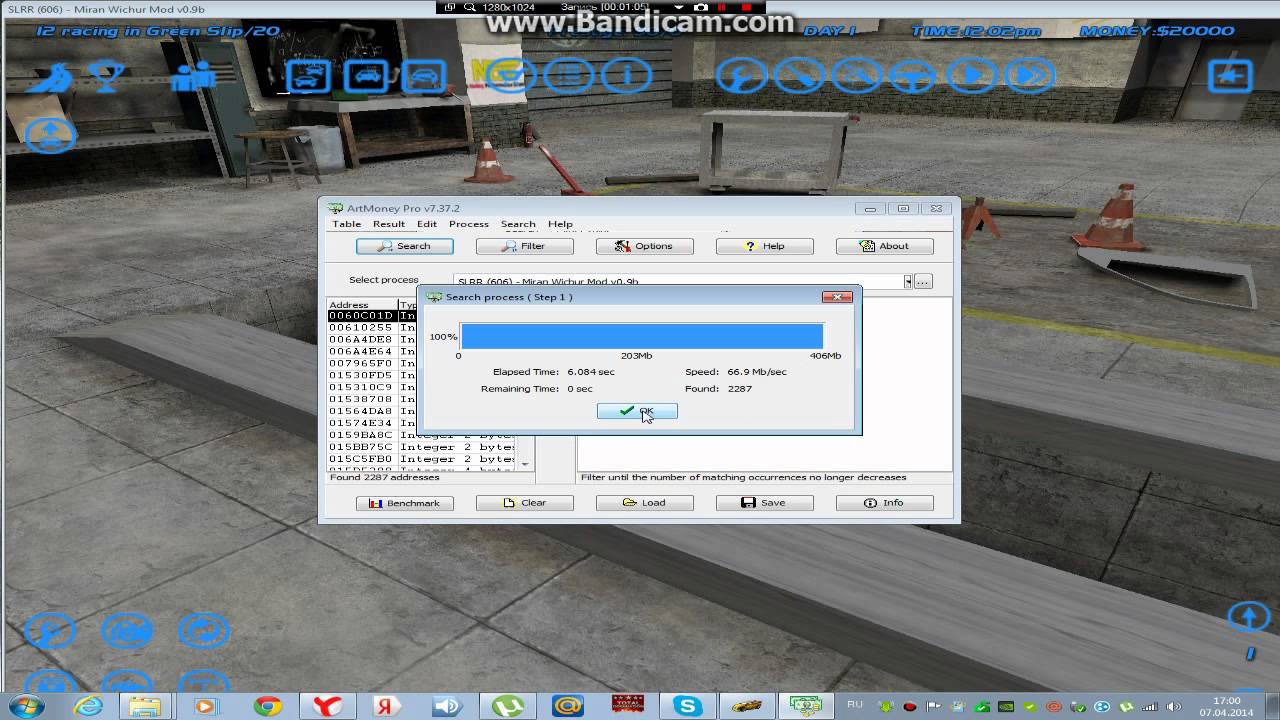The image size is (1280, 720).
Task: Click the star icon at game's top-right corner
Action: point(1231,76)
